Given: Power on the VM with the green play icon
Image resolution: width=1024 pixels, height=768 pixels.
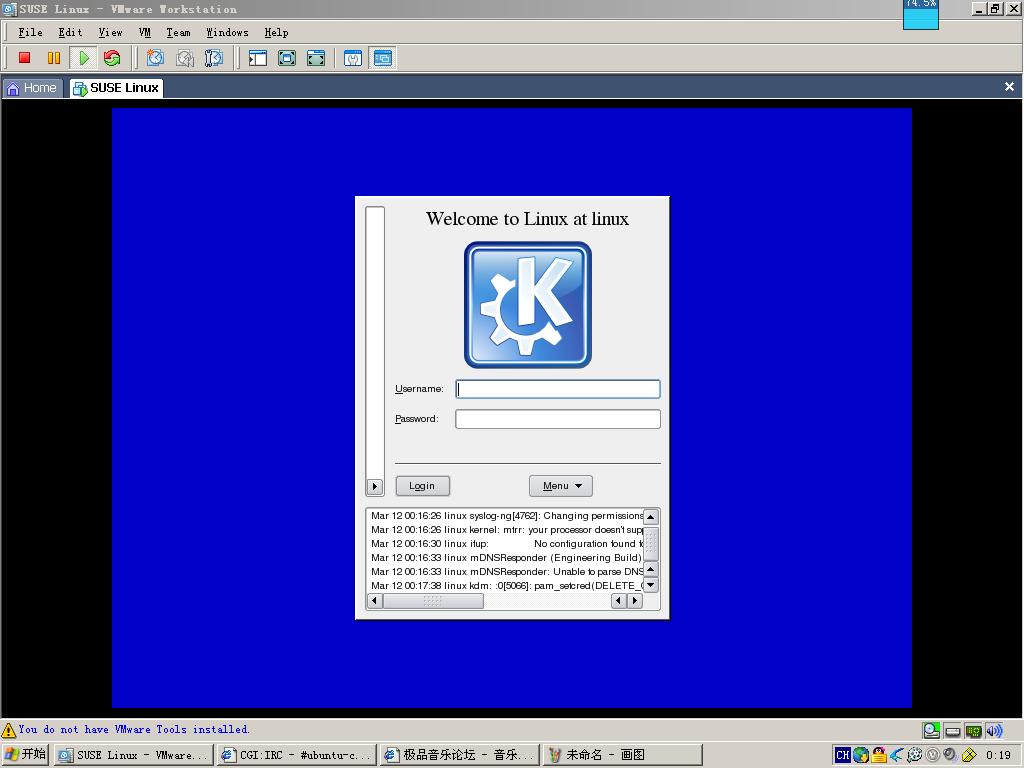Looking at the screenshot, I should click(x=84, y=58).
